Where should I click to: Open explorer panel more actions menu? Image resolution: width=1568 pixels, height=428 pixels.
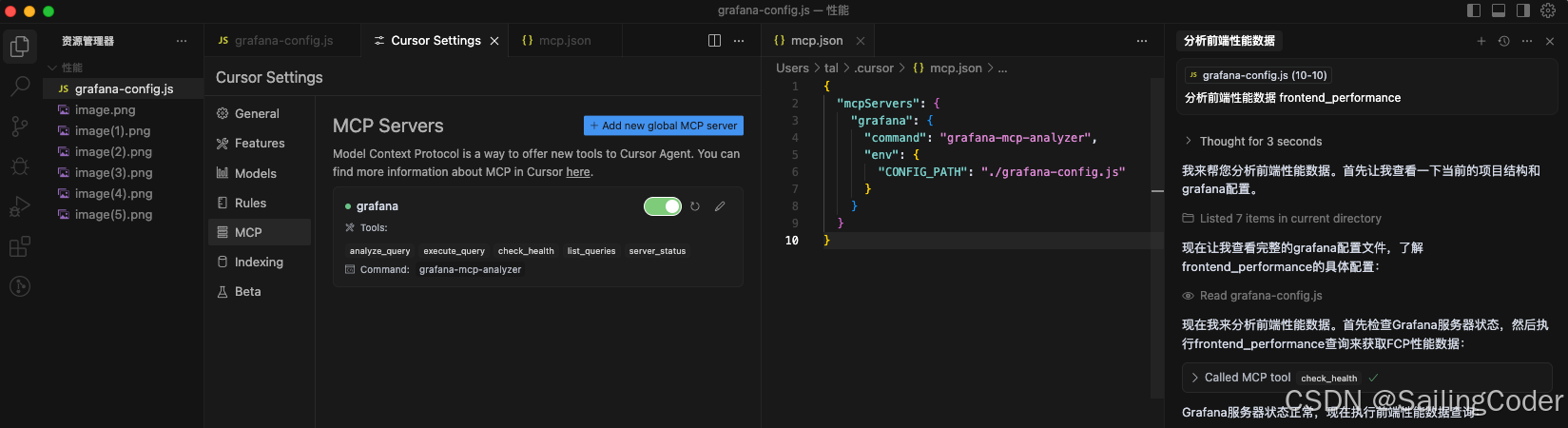(182, 41)
